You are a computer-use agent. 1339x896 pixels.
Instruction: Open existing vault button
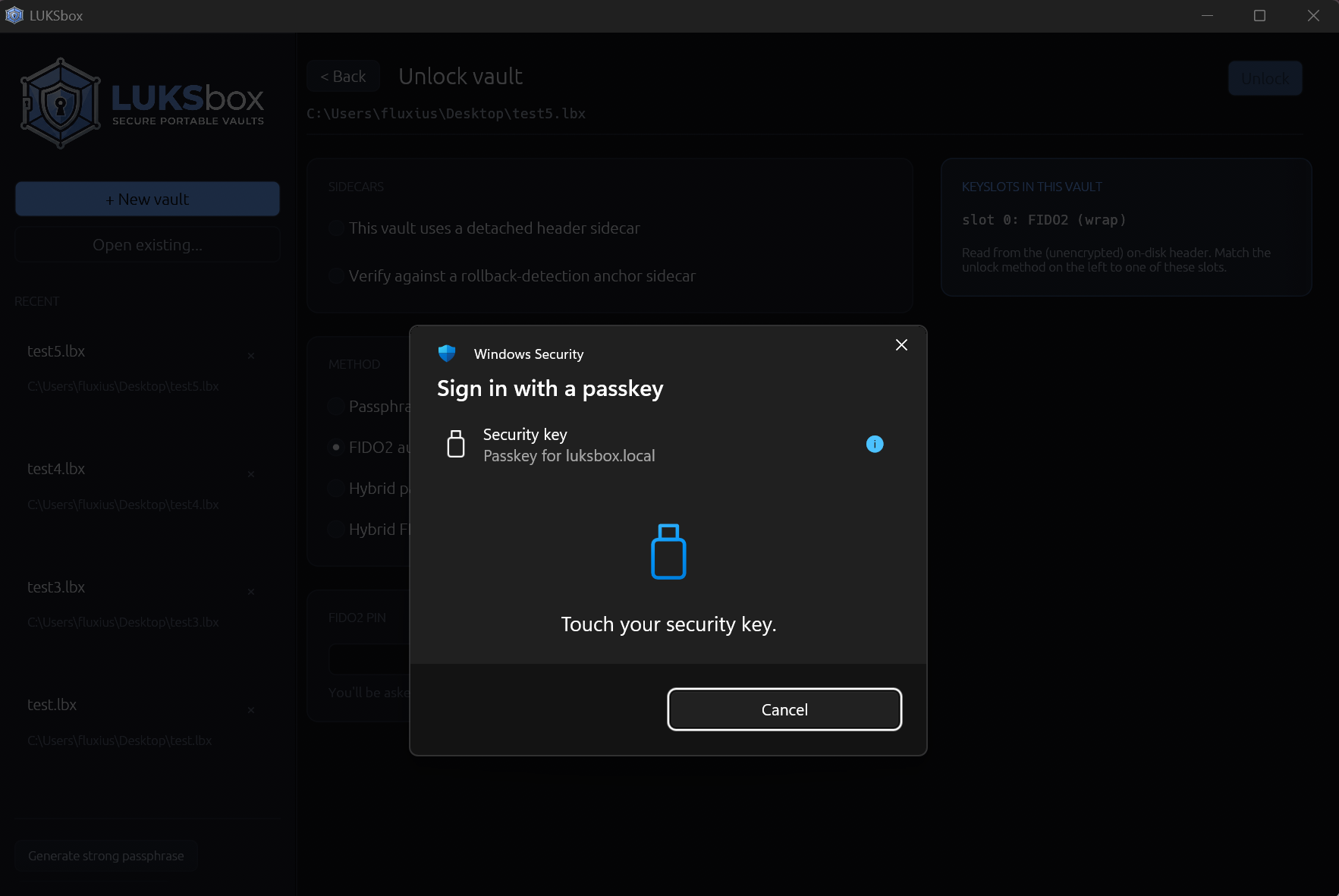click(147, 245)
